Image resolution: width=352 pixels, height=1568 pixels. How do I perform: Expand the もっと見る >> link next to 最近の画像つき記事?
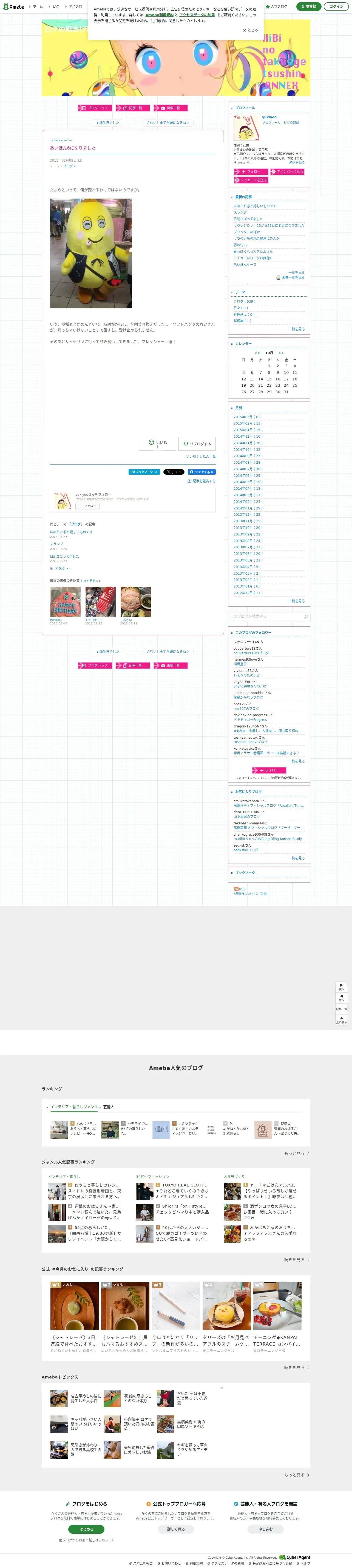pos(91,581)
